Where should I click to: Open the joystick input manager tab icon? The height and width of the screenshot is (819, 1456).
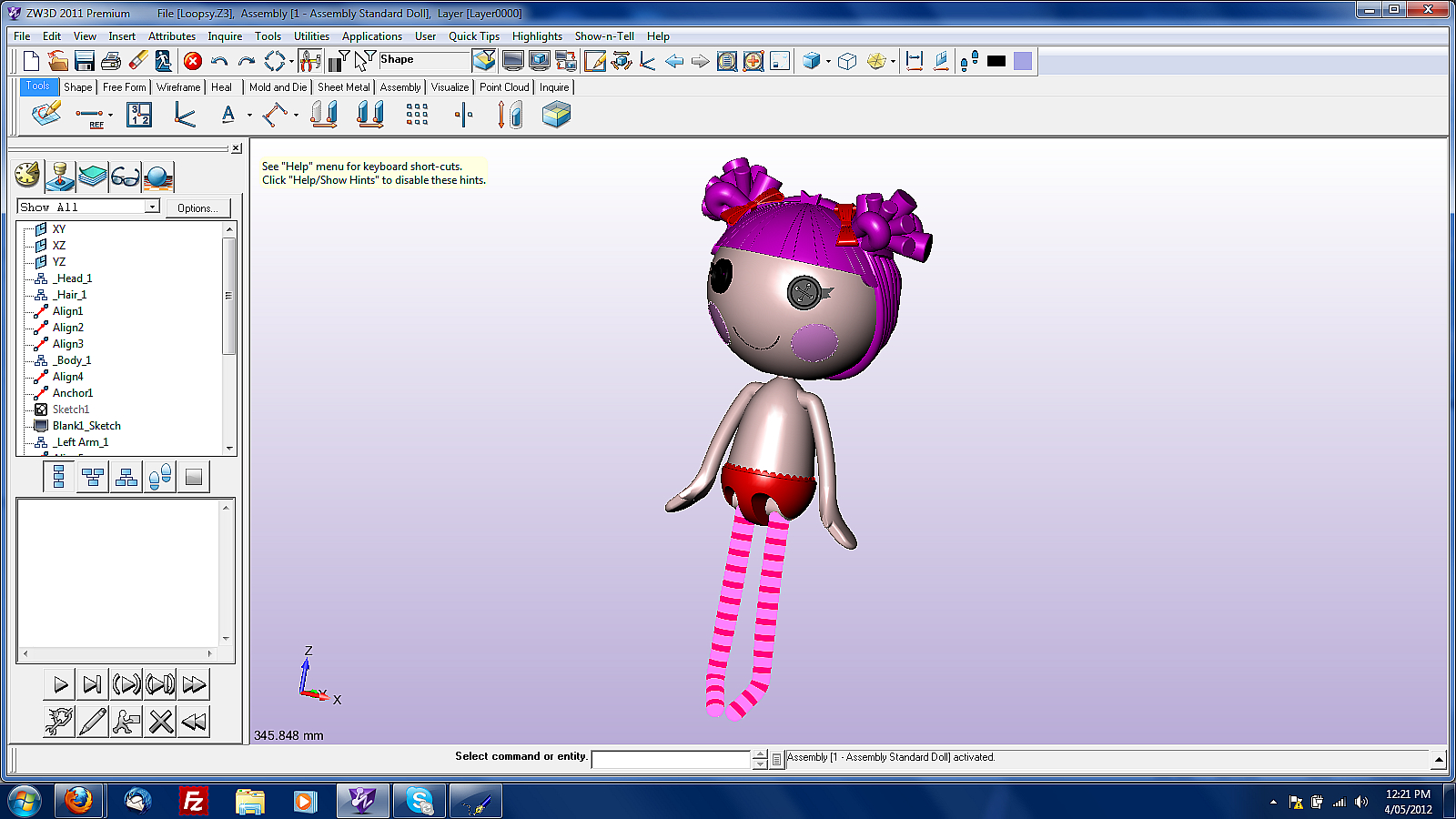coord(60,176)
